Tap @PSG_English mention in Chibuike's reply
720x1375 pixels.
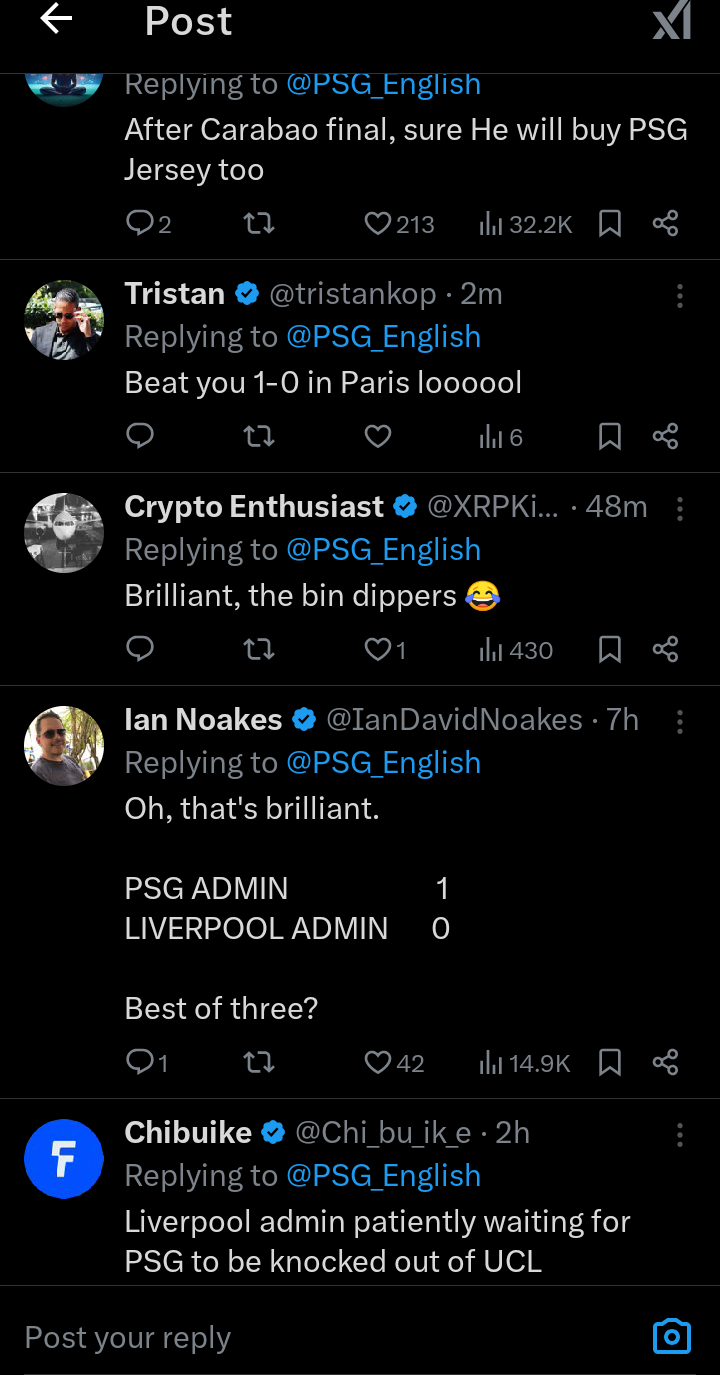(383, 1176)
